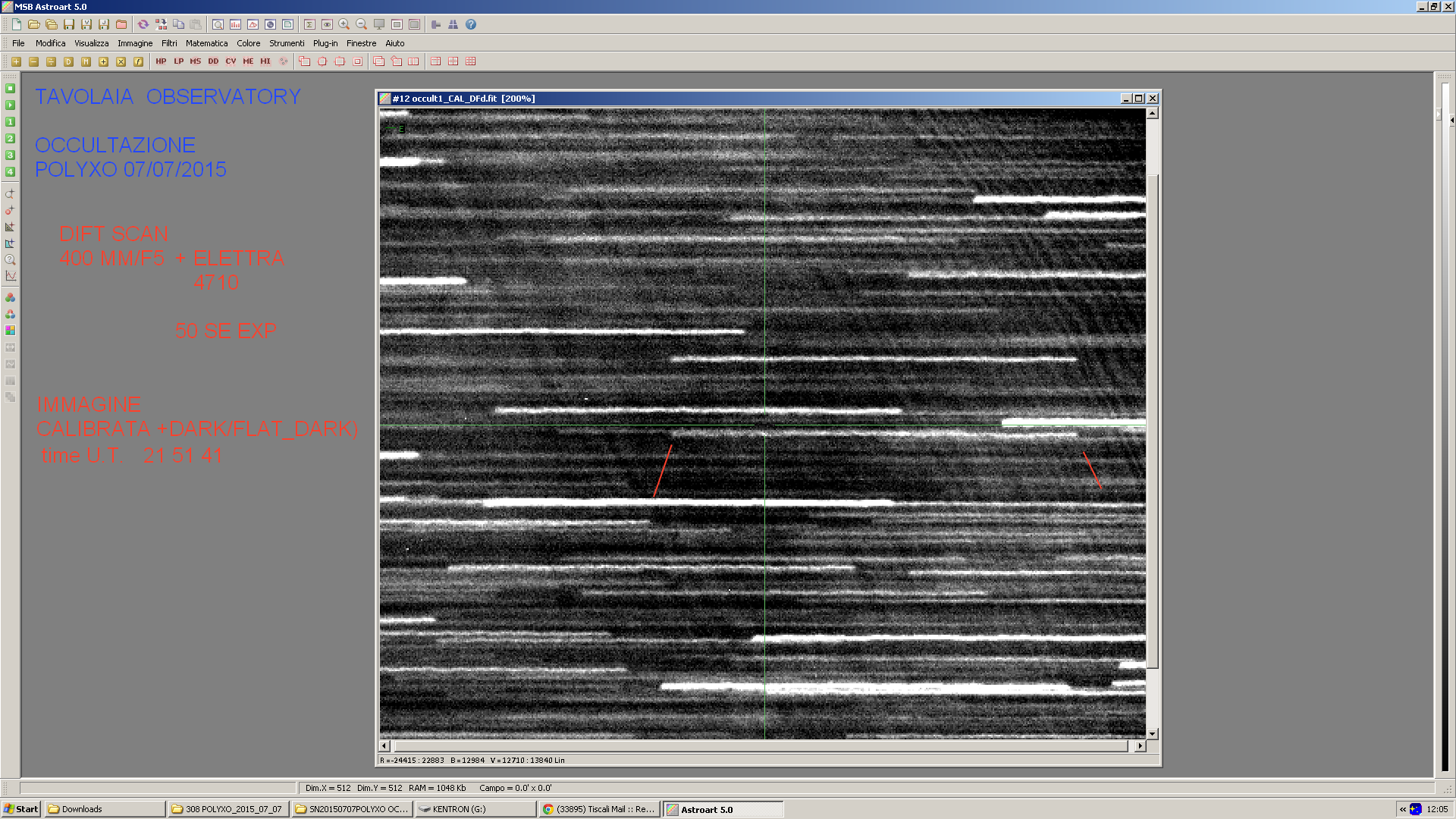Open file using folder icon
This screenshot has width=1456, height=819.
[34, 24]
